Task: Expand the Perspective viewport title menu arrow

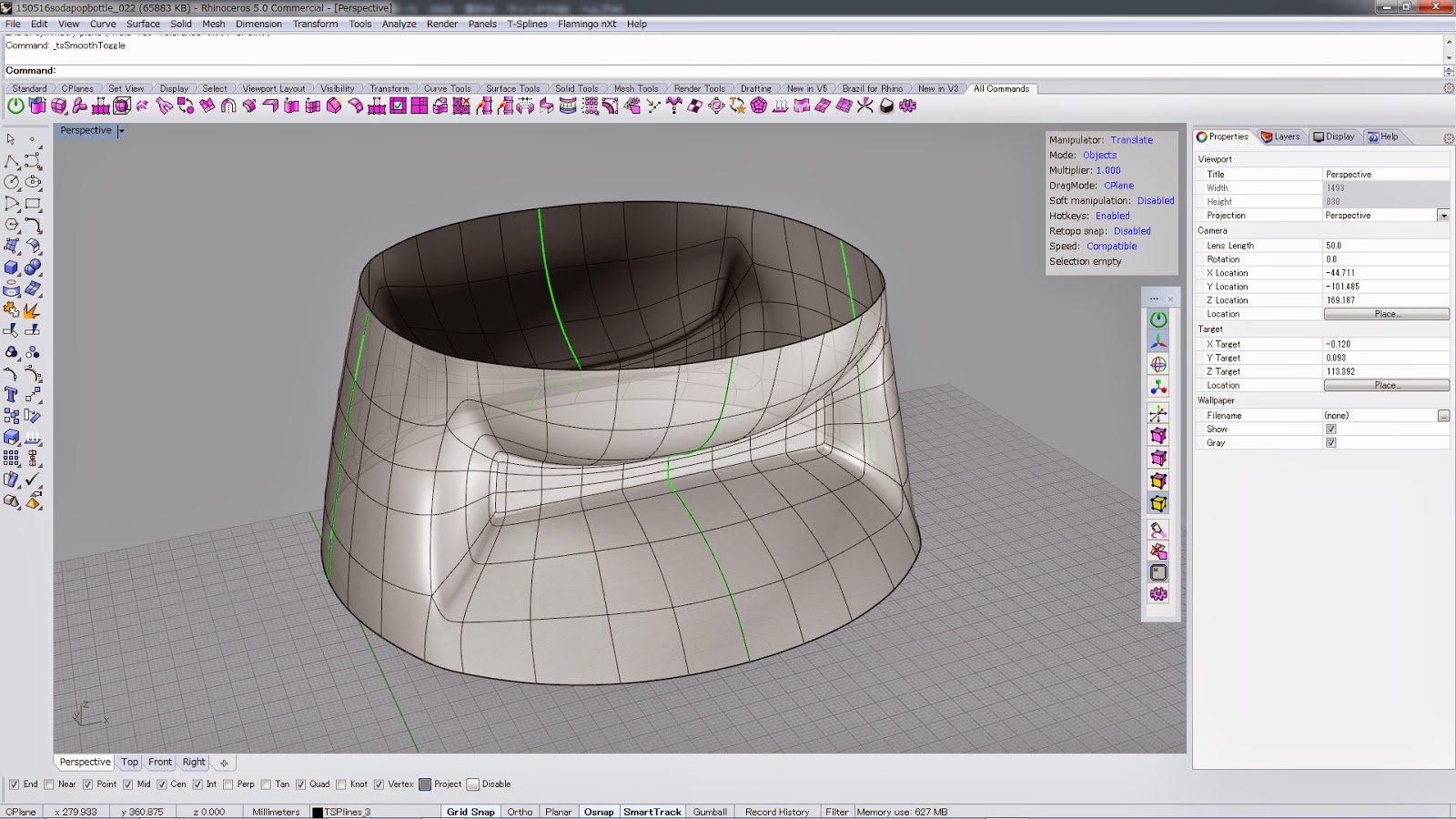Action: 121,131
